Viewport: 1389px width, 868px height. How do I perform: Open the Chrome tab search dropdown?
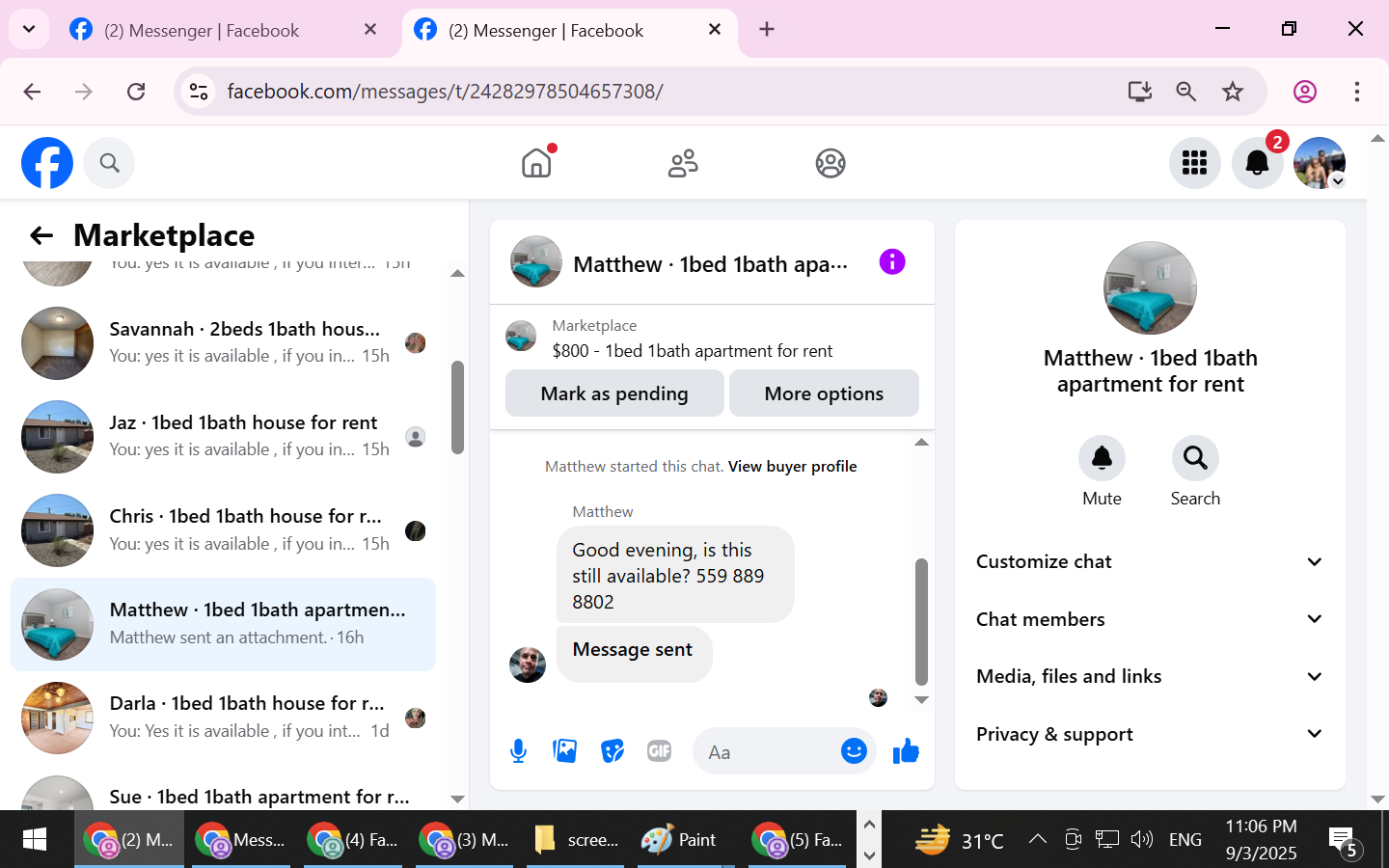click(29, 30)
